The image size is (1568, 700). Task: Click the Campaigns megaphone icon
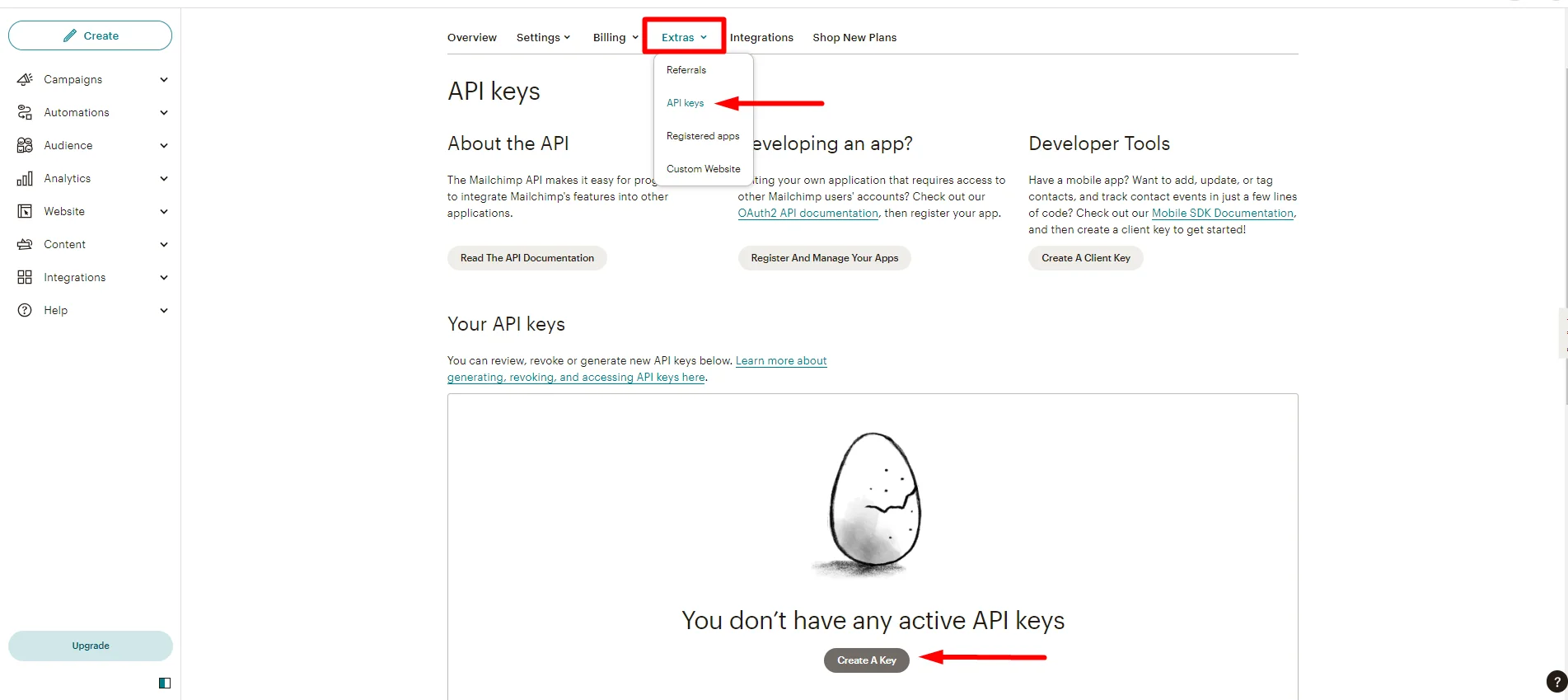[x=25, y=79]
